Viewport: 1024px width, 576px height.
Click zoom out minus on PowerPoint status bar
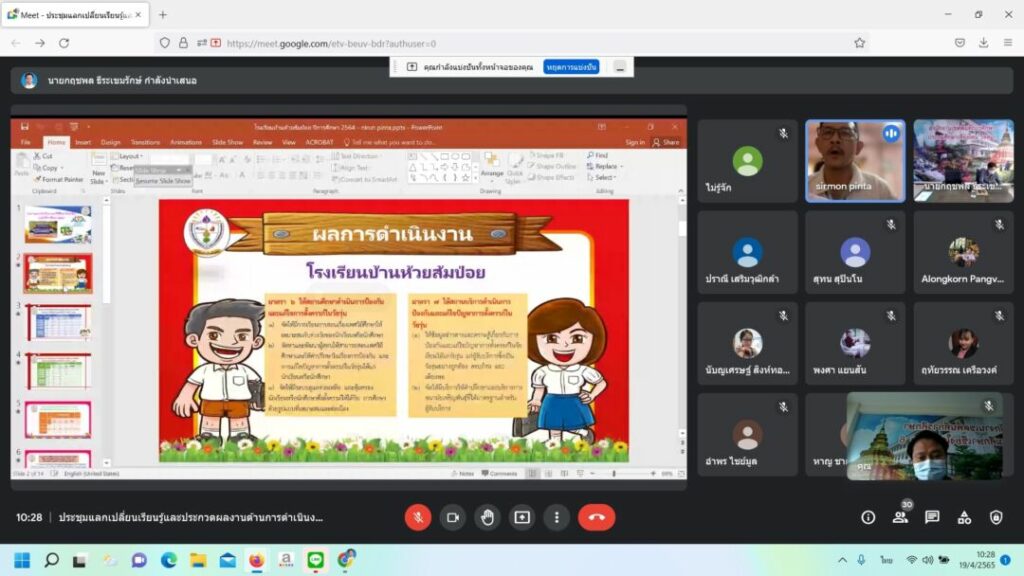(x=592, y=473)
